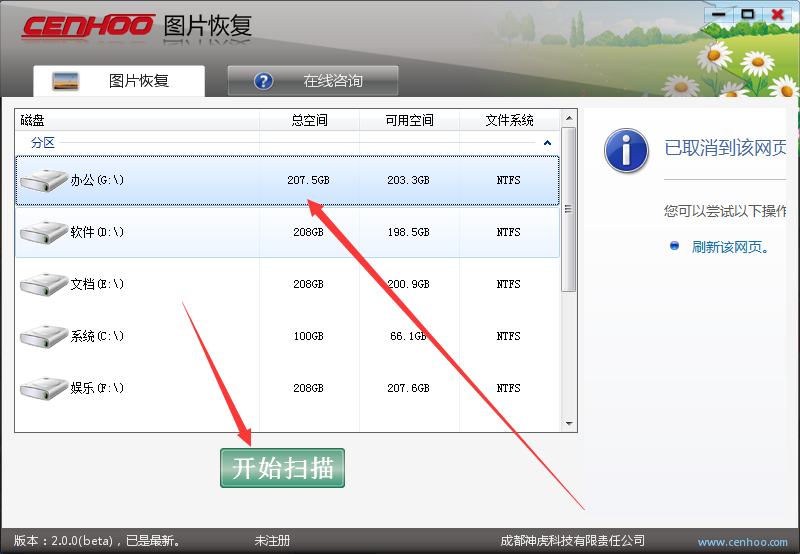Click 未注册 unregistered status text
This screenshot has width=800, height=554.
(x=272, y=541)
